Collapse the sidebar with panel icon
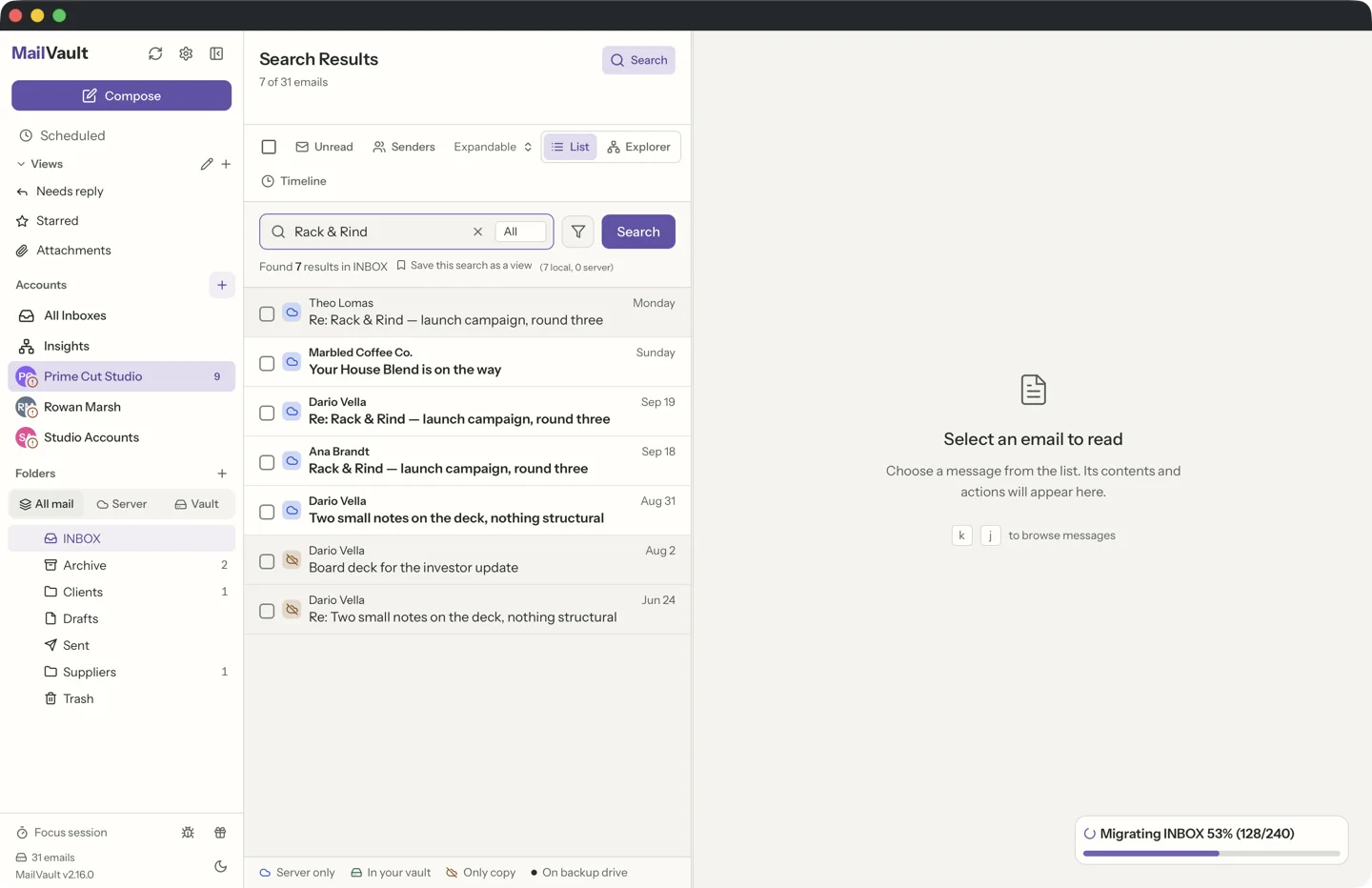Image resolution: width=1372 pixels, height=888 pixels. click(216, 54)
